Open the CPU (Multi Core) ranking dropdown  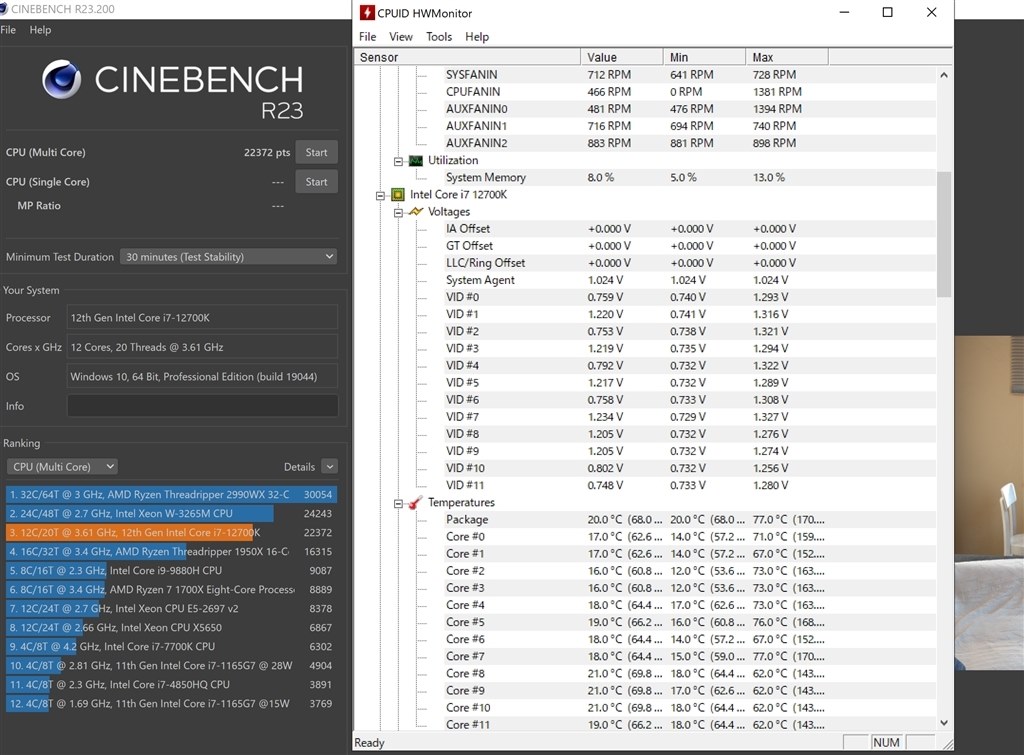pyautogui.click(x=62, y=467)
